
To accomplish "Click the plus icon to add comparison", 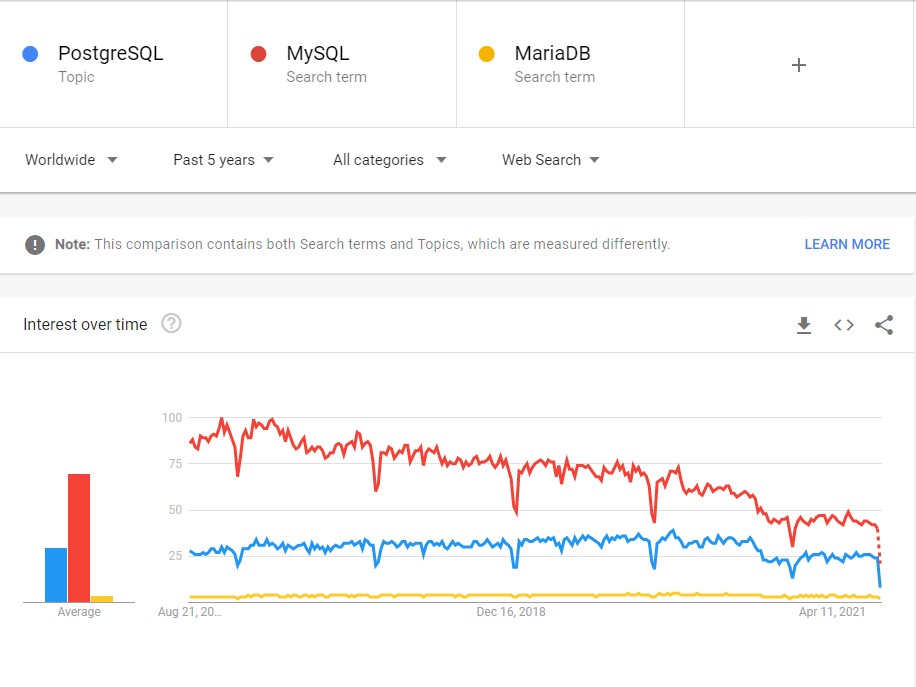I will click(799, 65).
